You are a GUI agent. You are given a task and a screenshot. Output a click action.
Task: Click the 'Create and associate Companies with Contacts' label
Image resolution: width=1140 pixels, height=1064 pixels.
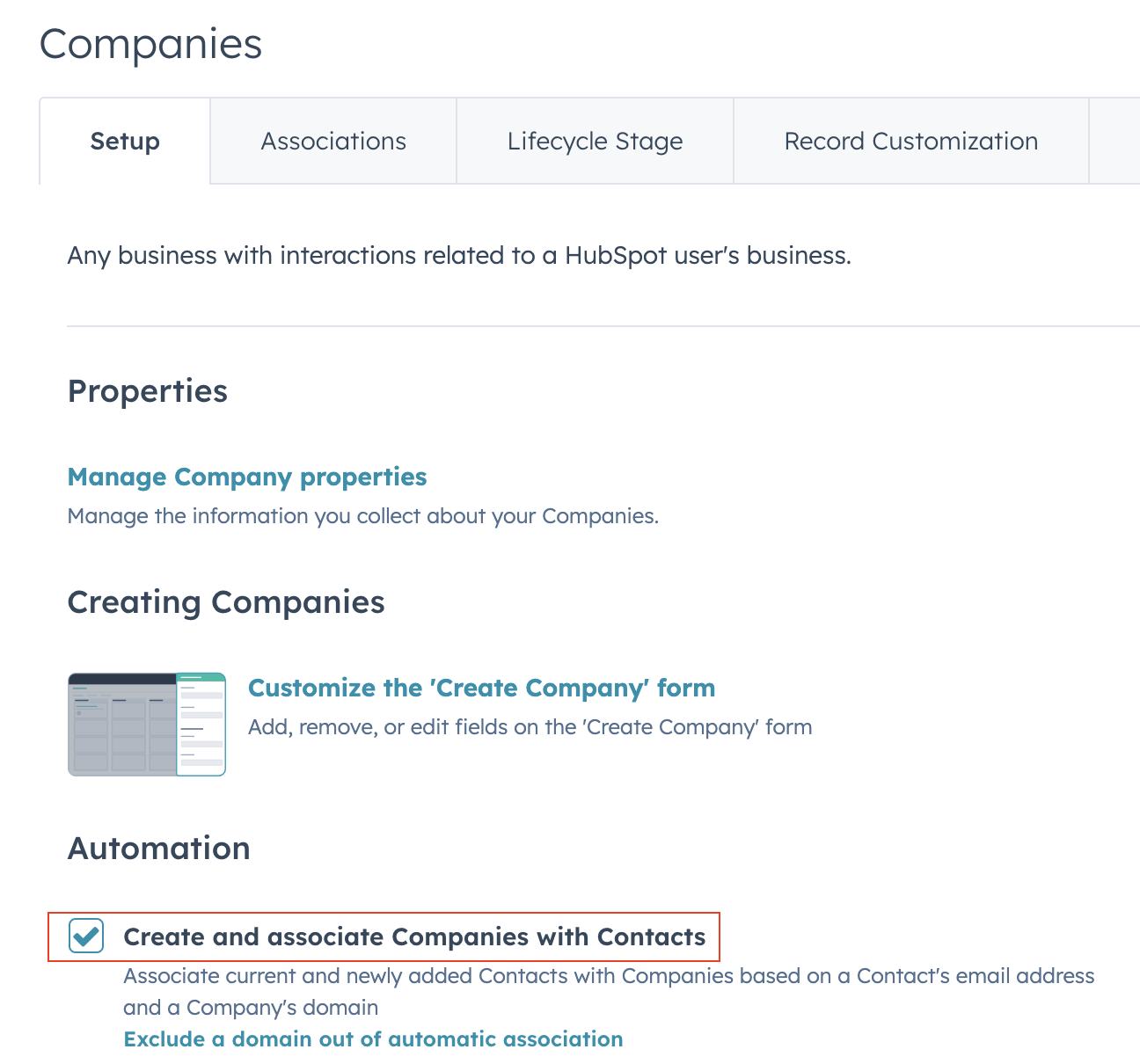414,937
